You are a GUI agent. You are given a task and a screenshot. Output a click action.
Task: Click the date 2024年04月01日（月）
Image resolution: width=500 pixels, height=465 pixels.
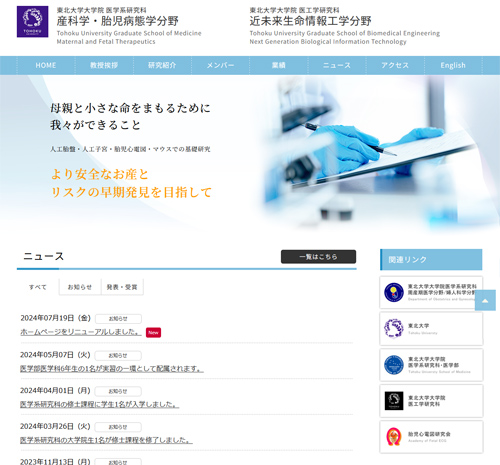pyautogui.click(x=55, y=390)
